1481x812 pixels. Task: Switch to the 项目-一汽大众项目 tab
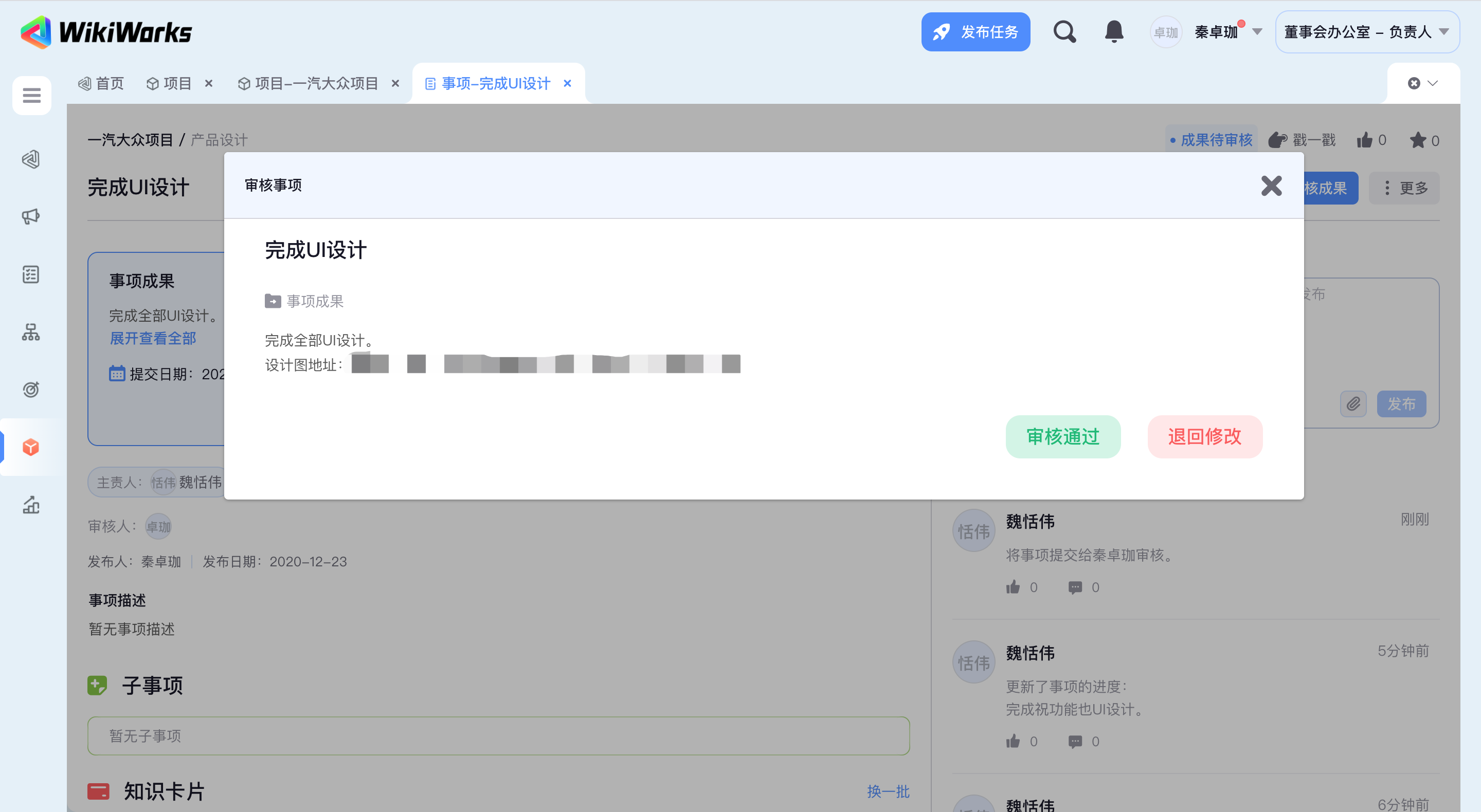click(316, 83)
